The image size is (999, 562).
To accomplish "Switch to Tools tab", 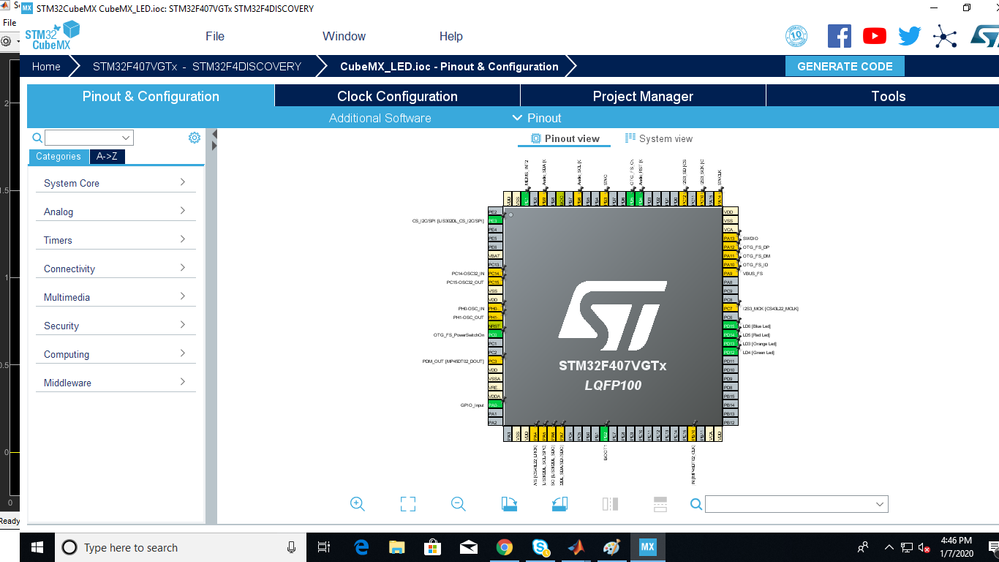I will click(888, 96).
